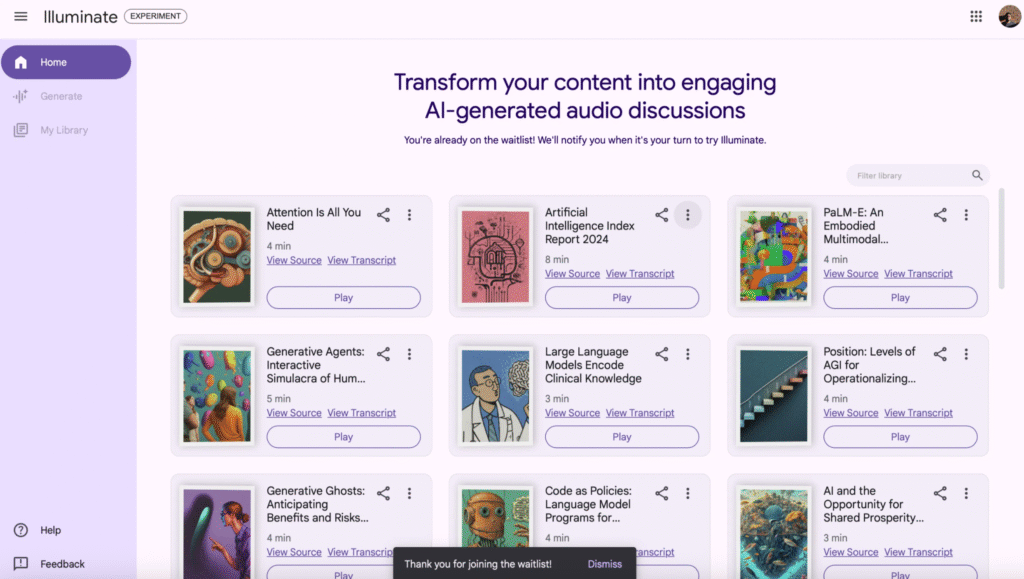Share the PaLM-E card

(x=940, y=215)
